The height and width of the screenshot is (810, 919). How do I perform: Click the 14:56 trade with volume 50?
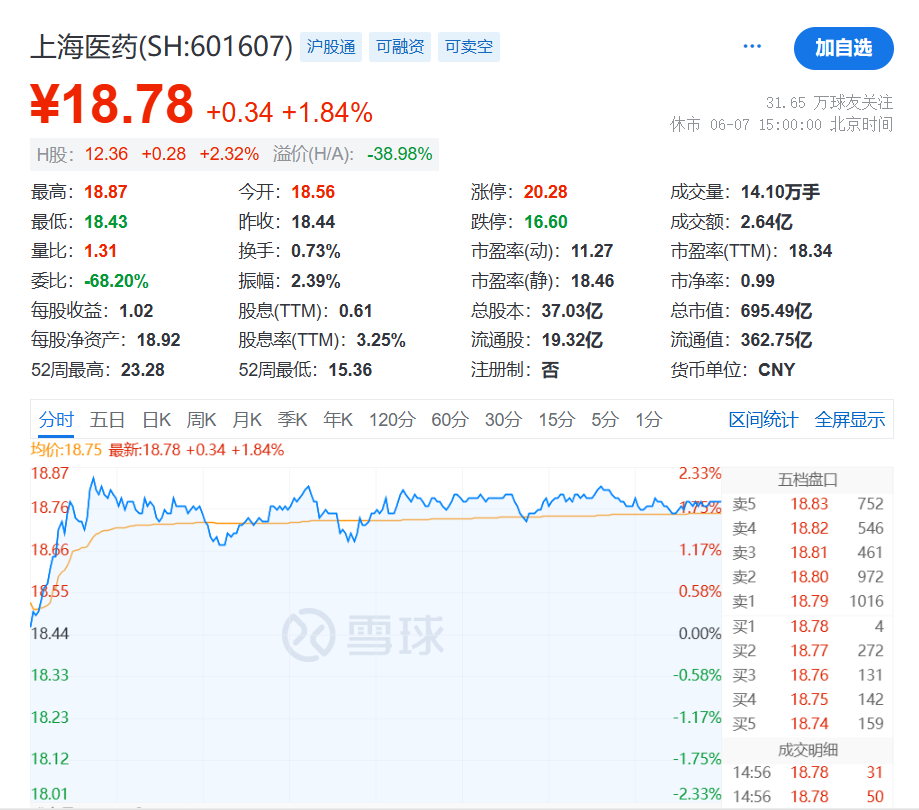tap(808, 797)
